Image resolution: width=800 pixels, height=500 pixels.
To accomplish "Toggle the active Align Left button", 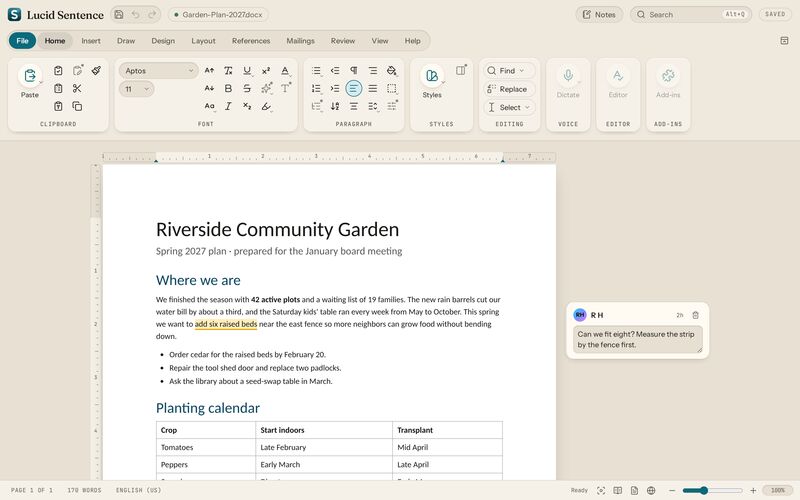I will coord(354,88).
